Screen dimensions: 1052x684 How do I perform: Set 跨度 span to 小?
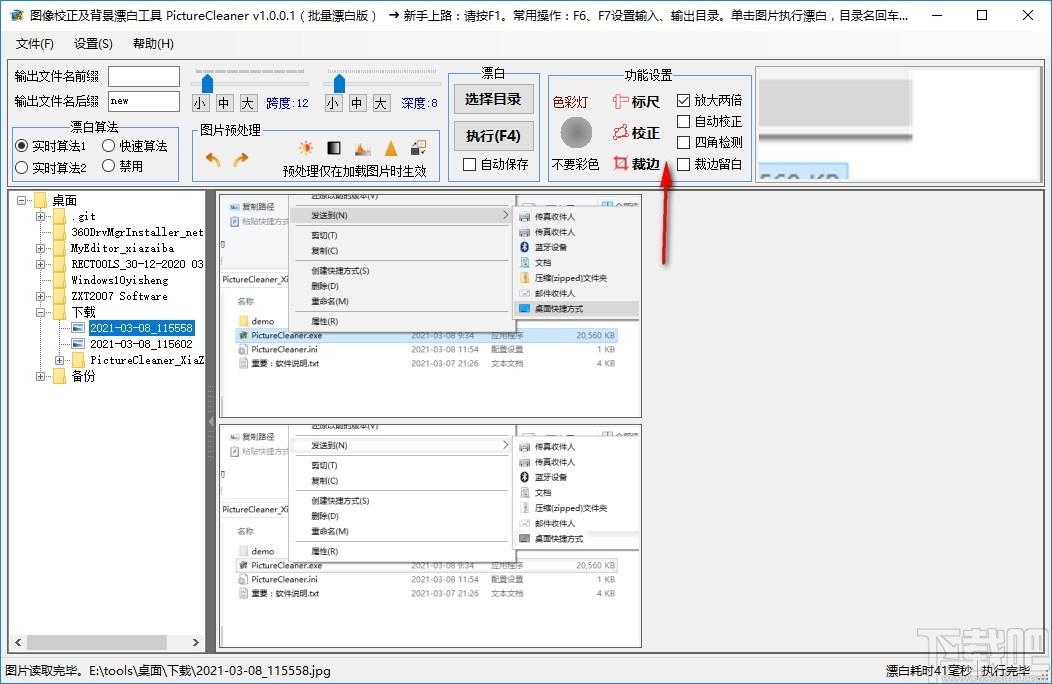pos(199,103)
